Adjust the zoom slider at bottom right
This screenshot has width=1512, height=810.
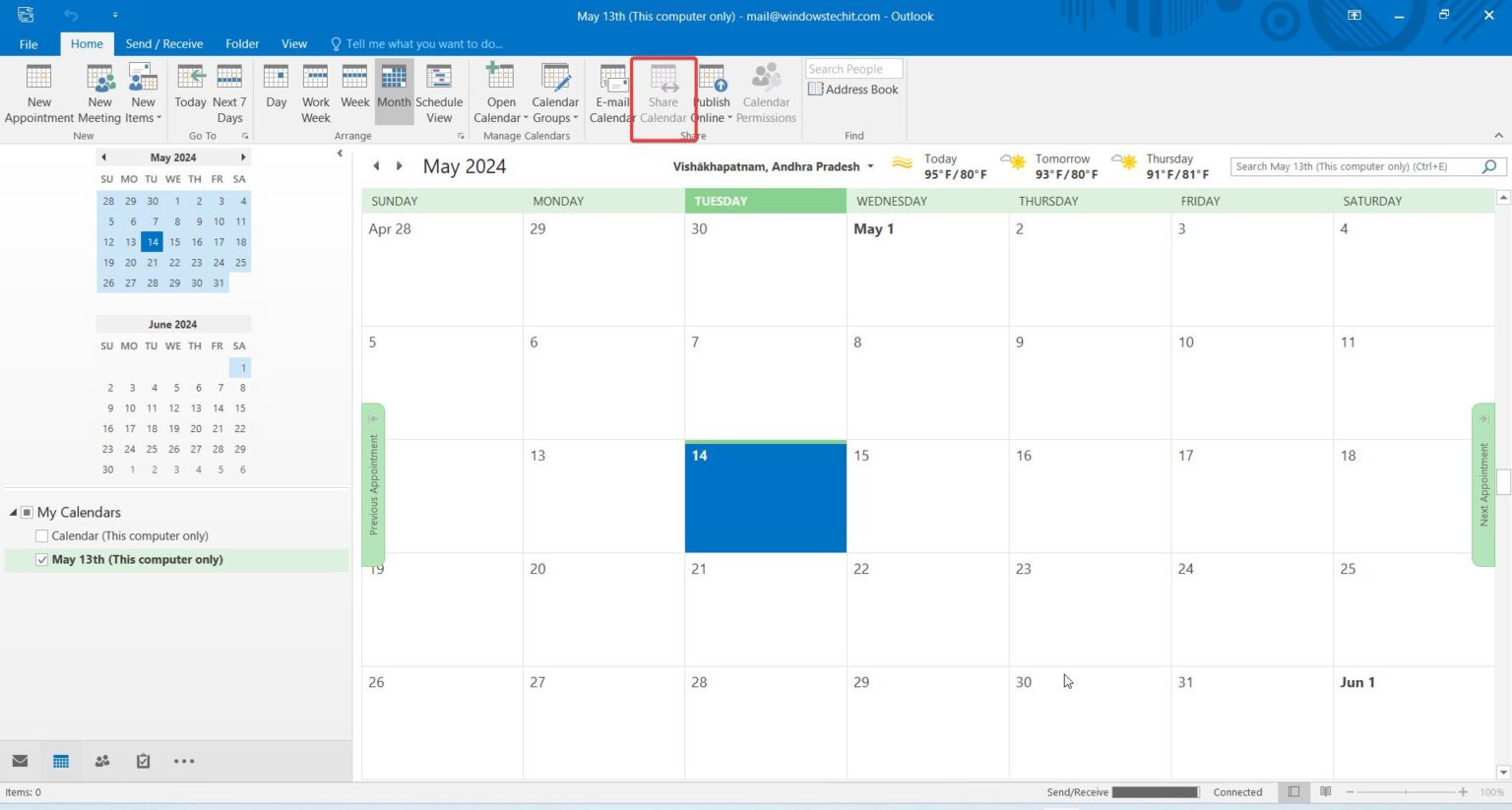[1406, 791]
